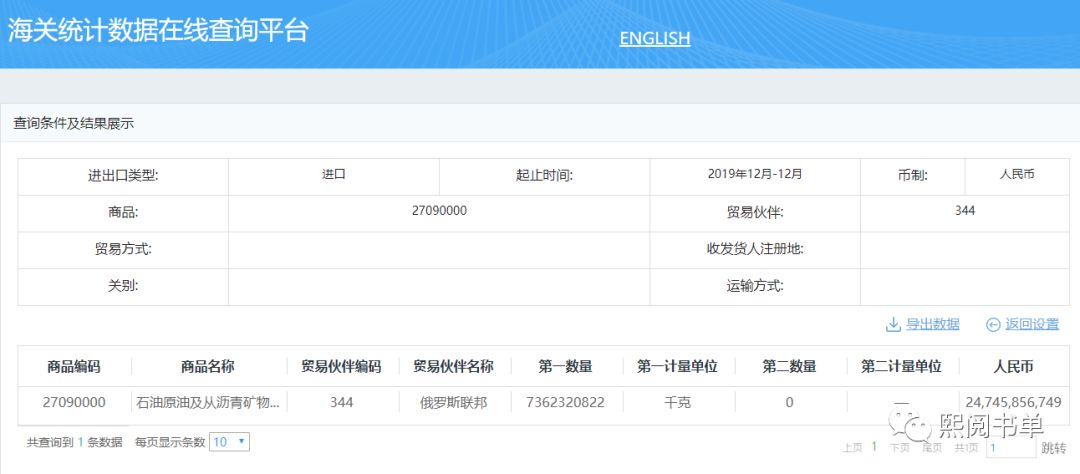Screen dimensions: 1080x474
Task: Click the 27090000 cell in the results row
Action: (x=74, y=402)
